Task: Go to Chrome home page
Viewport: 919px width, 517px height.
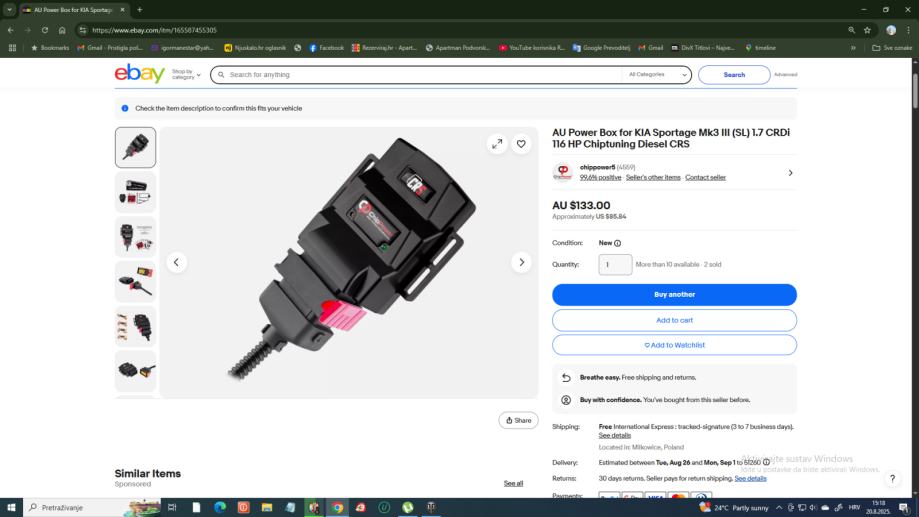Action: coord(62,30)
